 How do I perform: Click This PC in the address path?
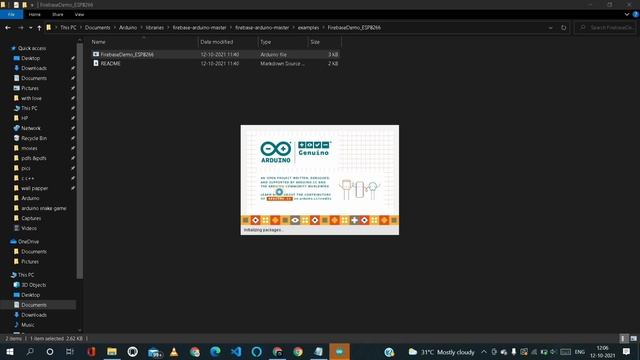68,28
